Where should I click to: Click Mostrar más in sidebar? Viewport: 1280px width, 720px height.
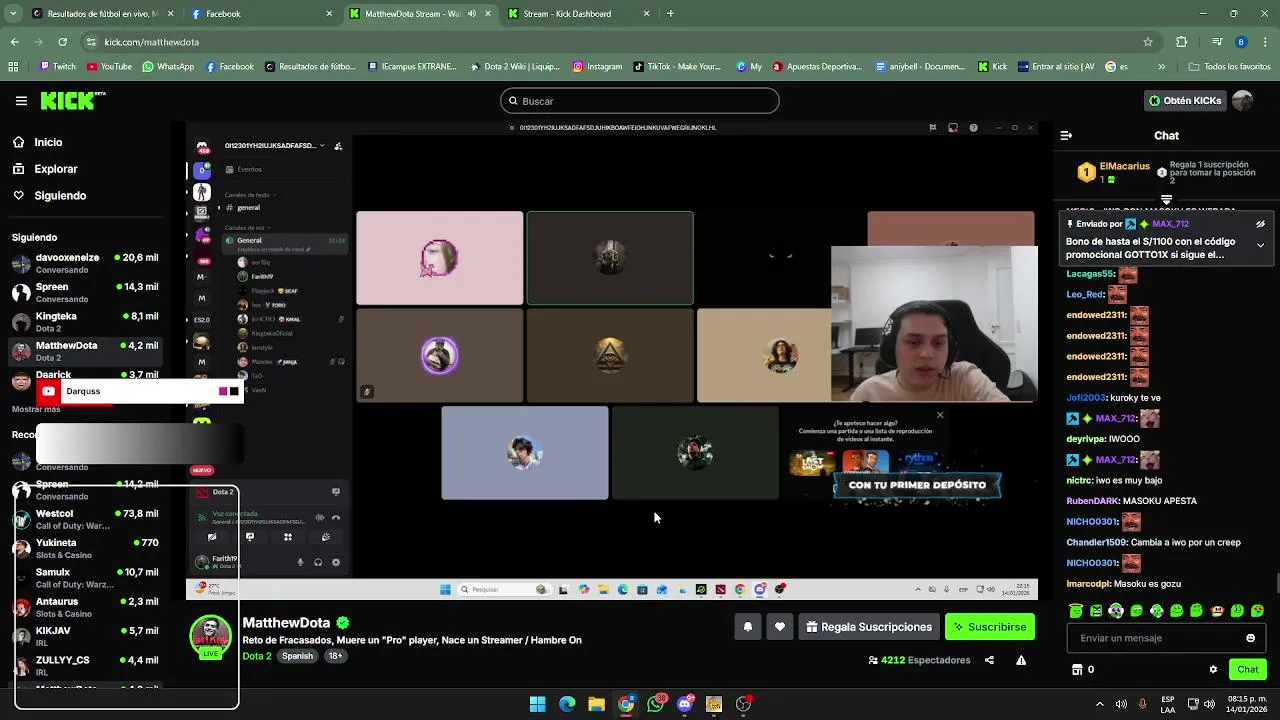36,409
